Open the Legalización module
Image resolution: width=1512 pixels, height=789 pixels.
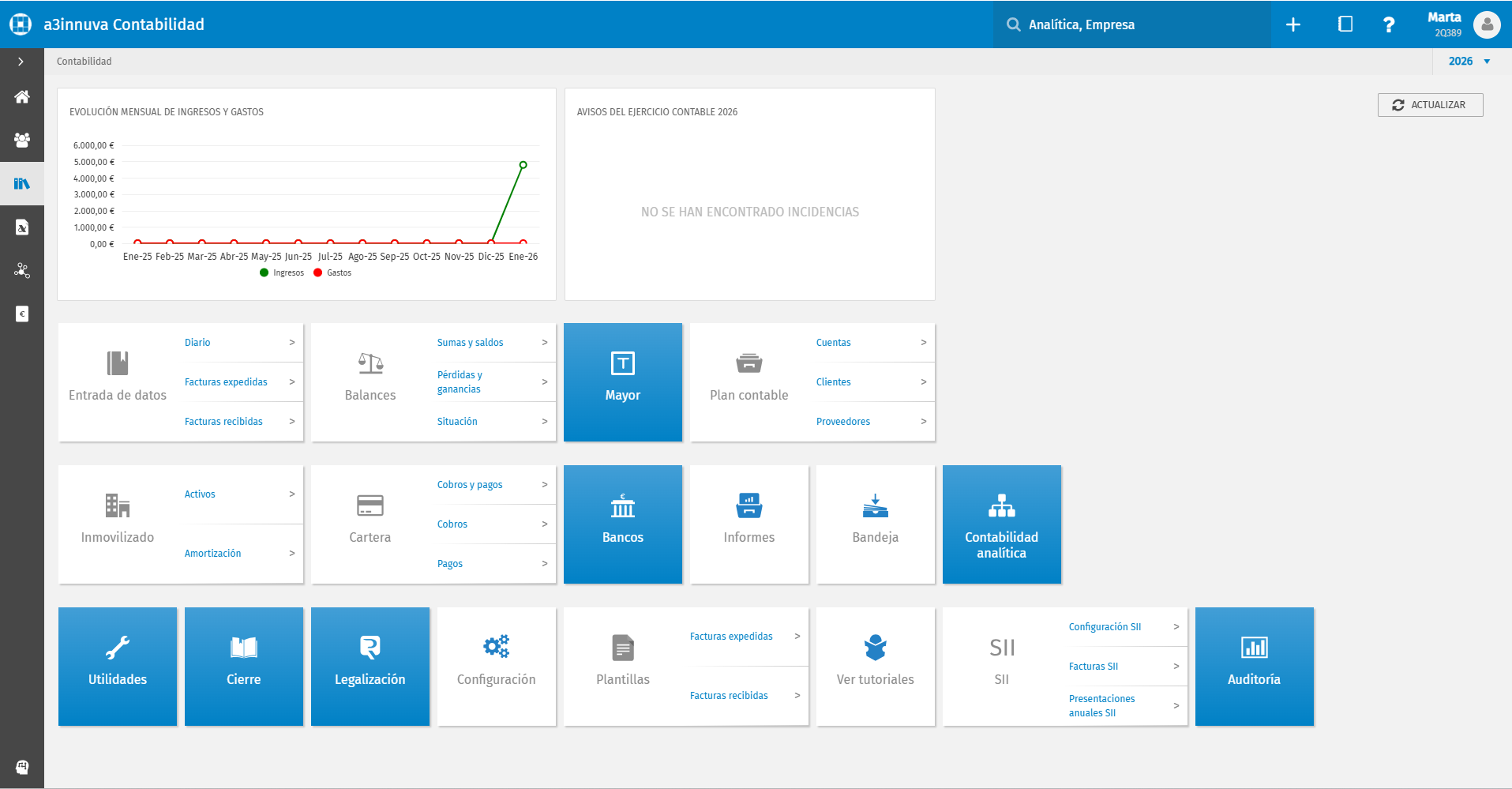pos(370,666)
